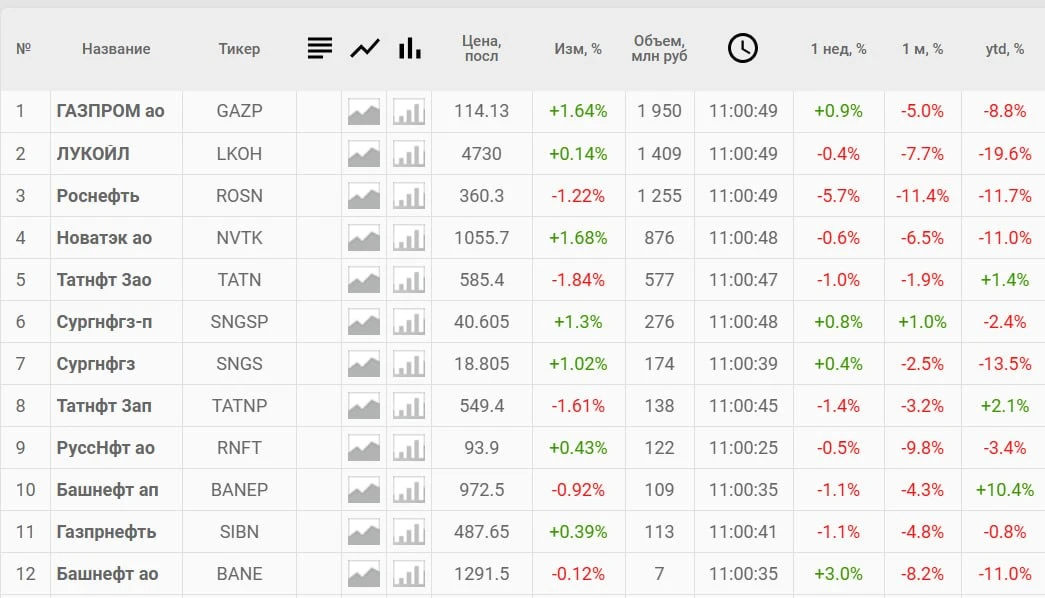
Task: Open the area chart icon for ГАЗПРОМ ао
Action: pos(364,111)
